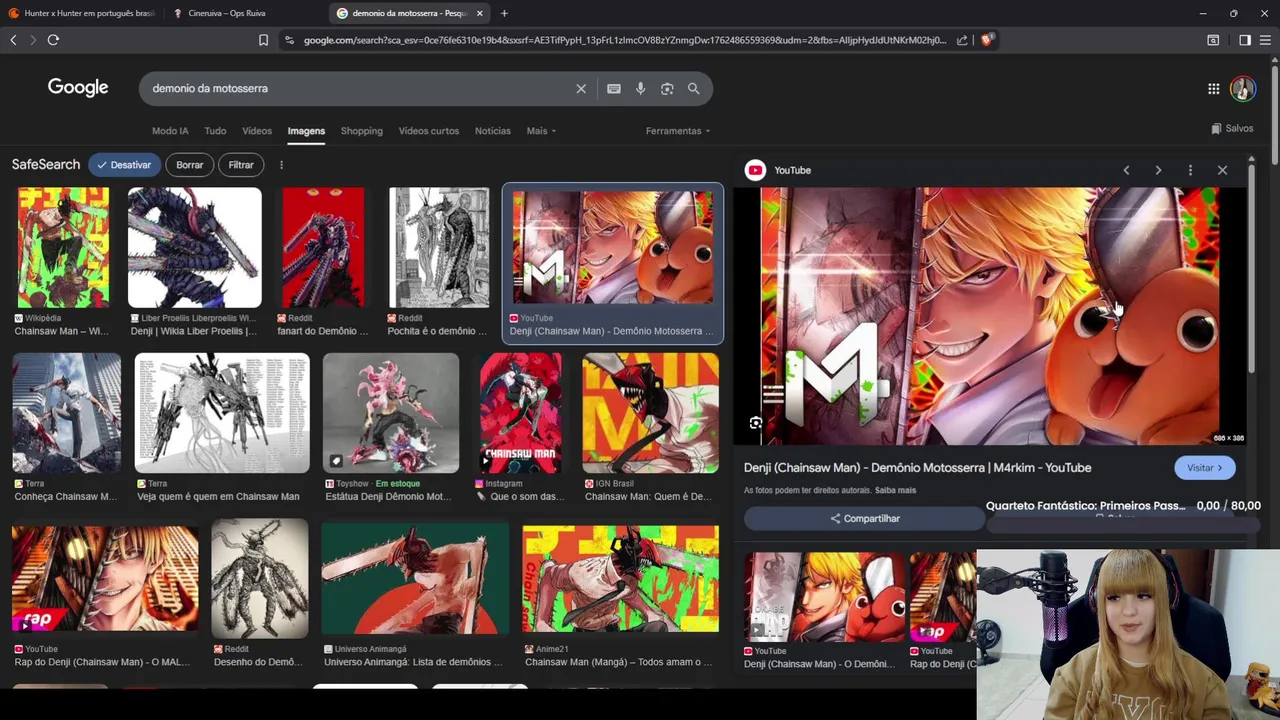Open the Wikipédia Chainsaw Man thumbnail
The image size is (1280, 720).
(x=63, y=247)
